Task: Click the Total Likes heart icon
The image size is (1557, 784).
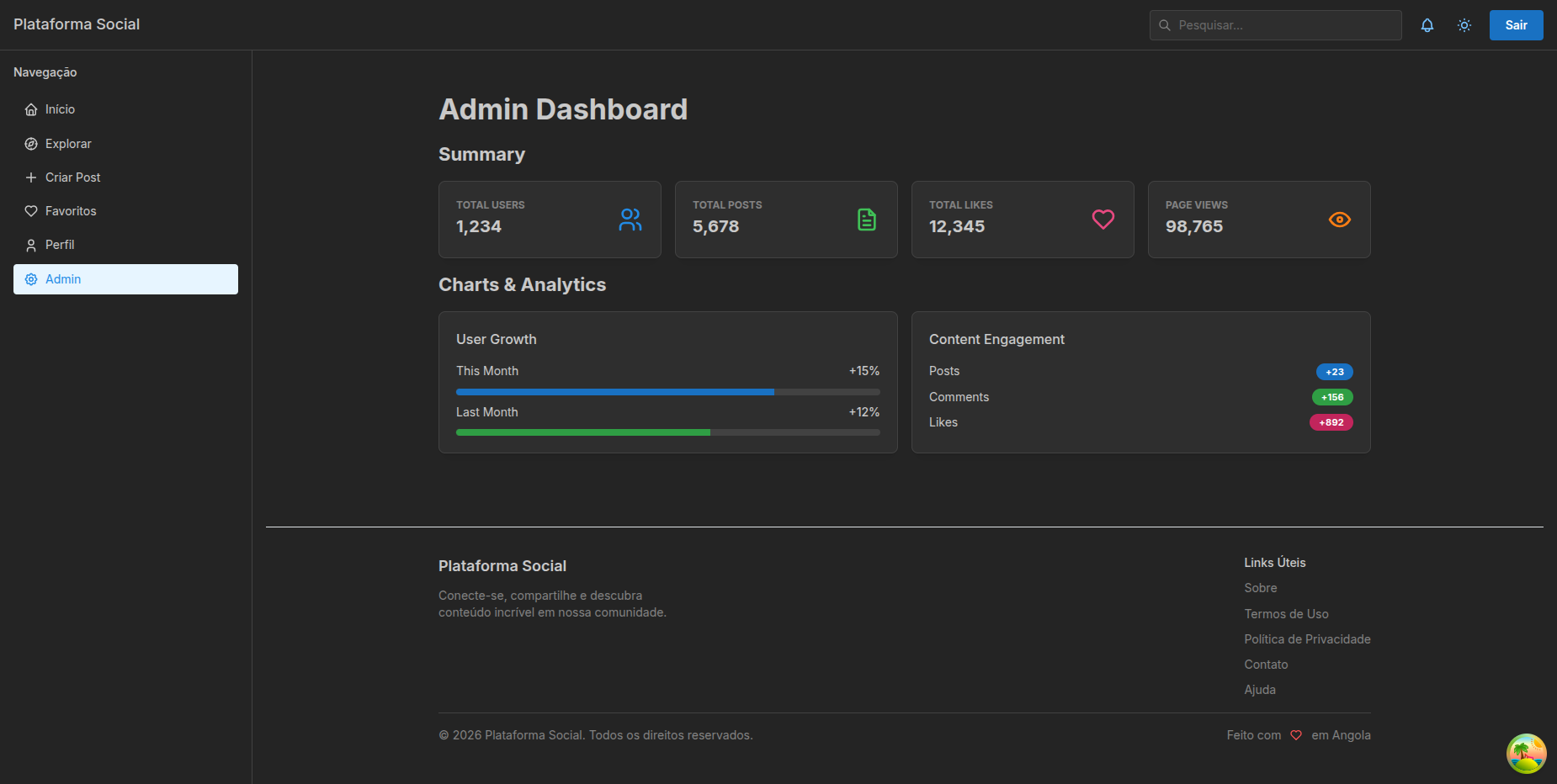Action: click(1103, 220)
